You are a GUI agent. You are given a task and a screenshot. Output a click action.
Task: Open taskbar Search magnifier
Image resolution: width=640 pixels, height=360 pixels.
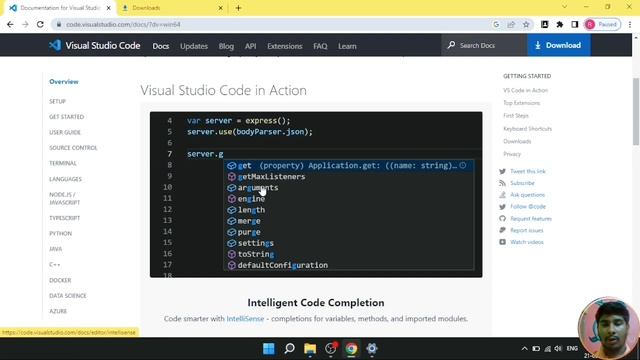pyautogui.click(x=289, y=349)
